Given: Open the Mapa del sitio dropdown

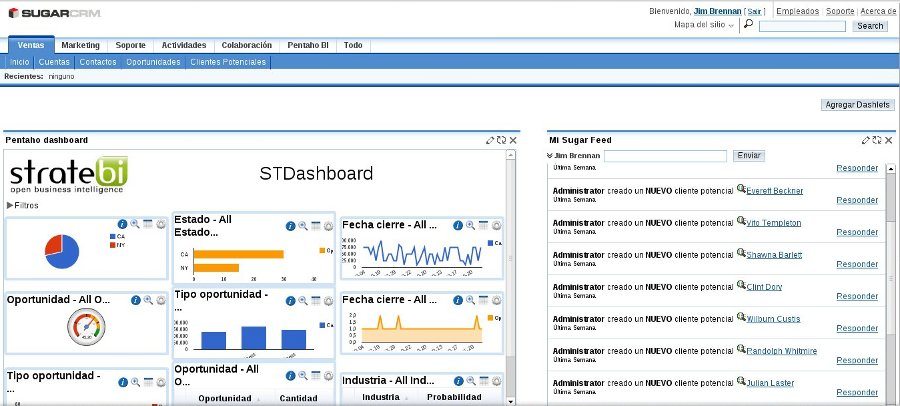Looking at the screenshot, I should [x=704, y=25].
